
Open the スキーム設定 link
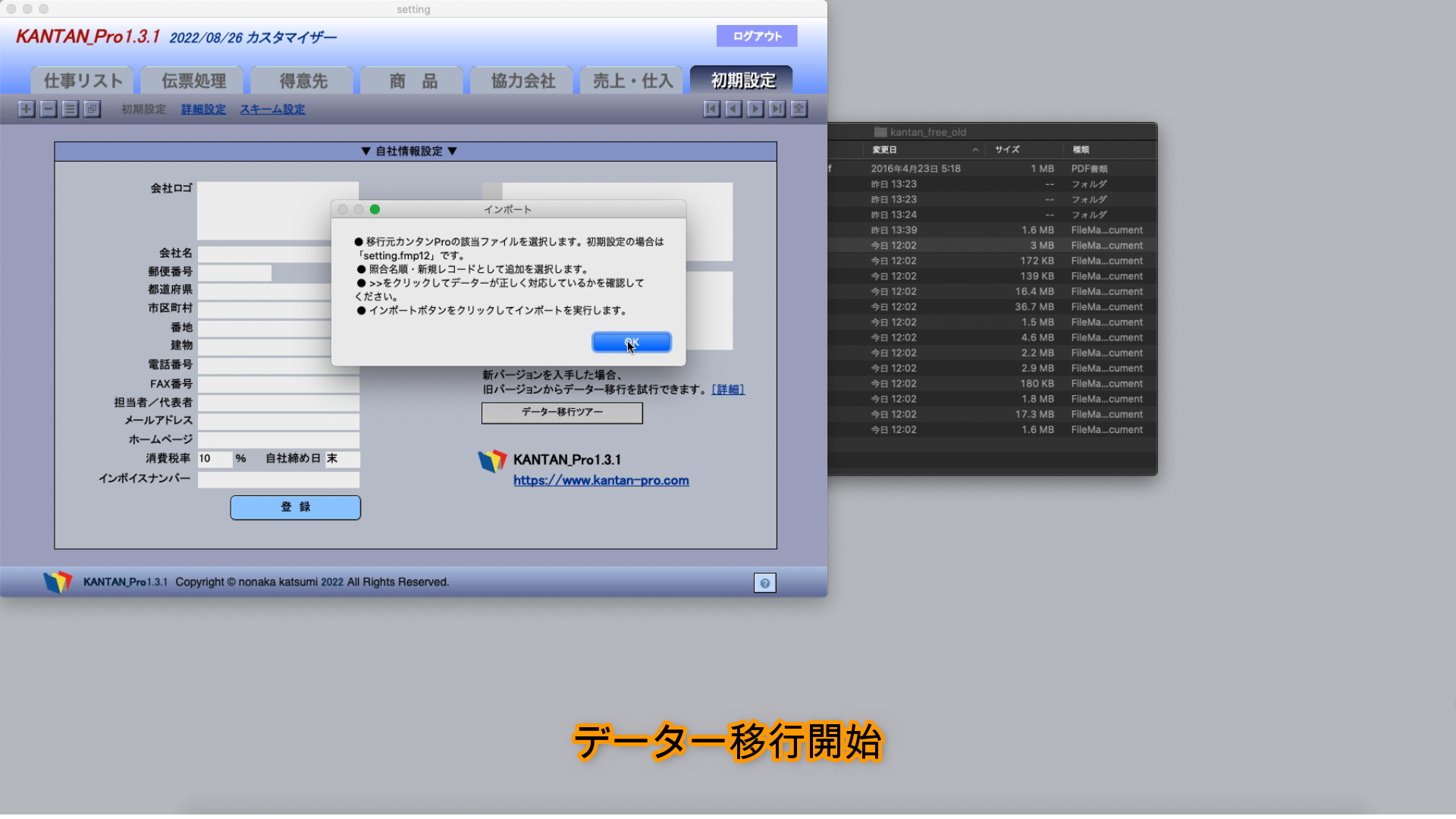(272, 109)
